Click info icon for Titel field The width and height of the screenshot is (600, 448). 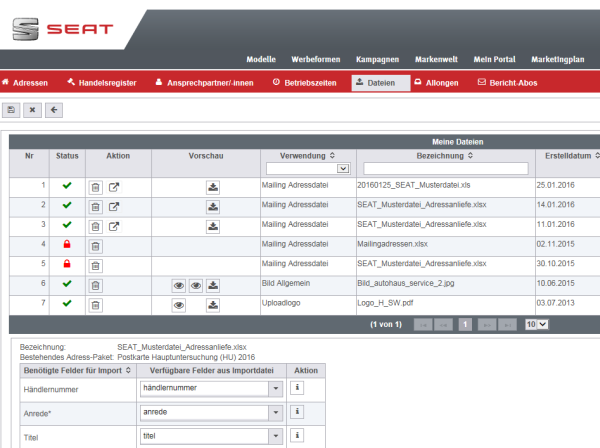[297, 435]
